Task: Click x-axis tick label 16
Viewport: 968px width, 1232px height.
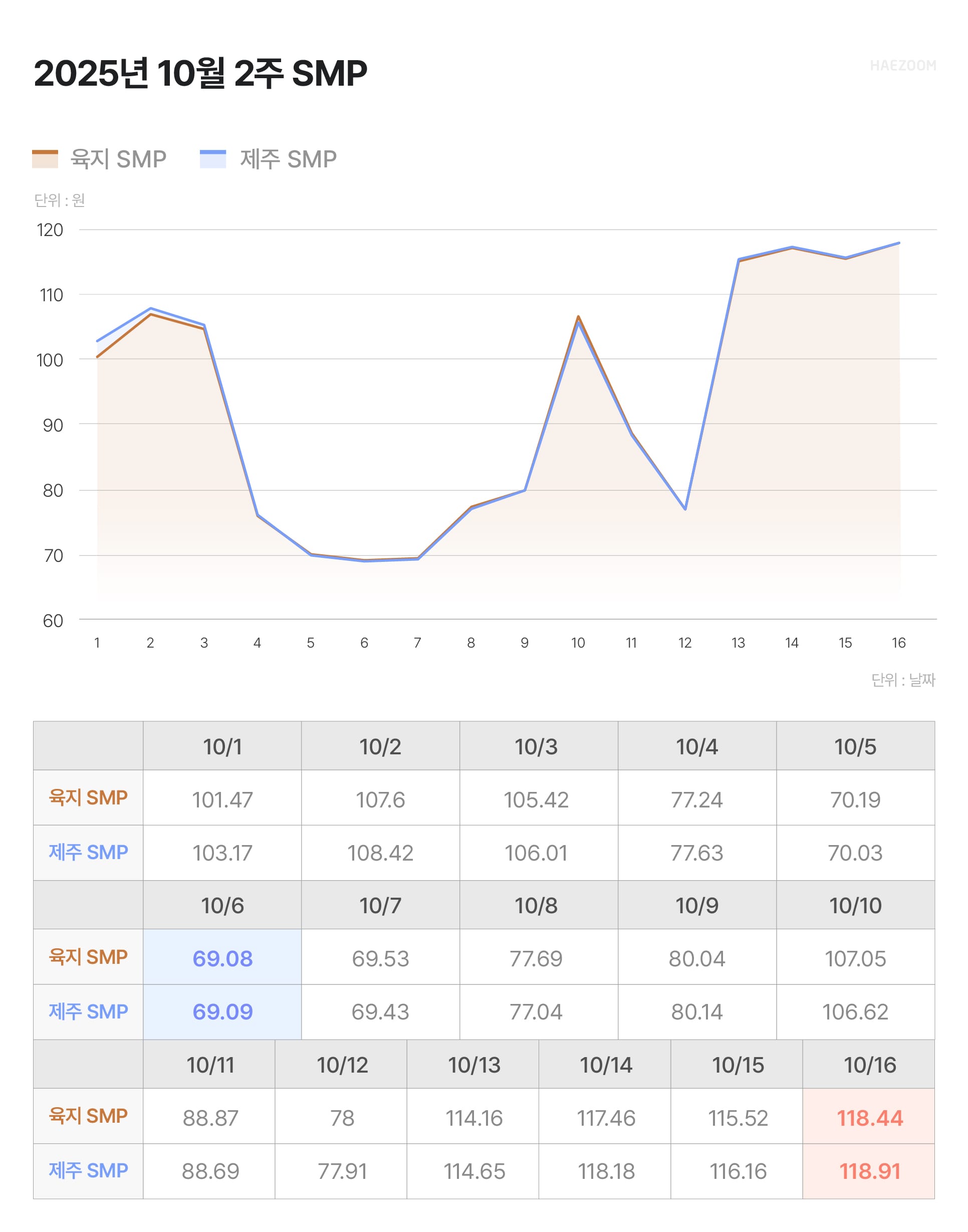Action: coord(898,643)
